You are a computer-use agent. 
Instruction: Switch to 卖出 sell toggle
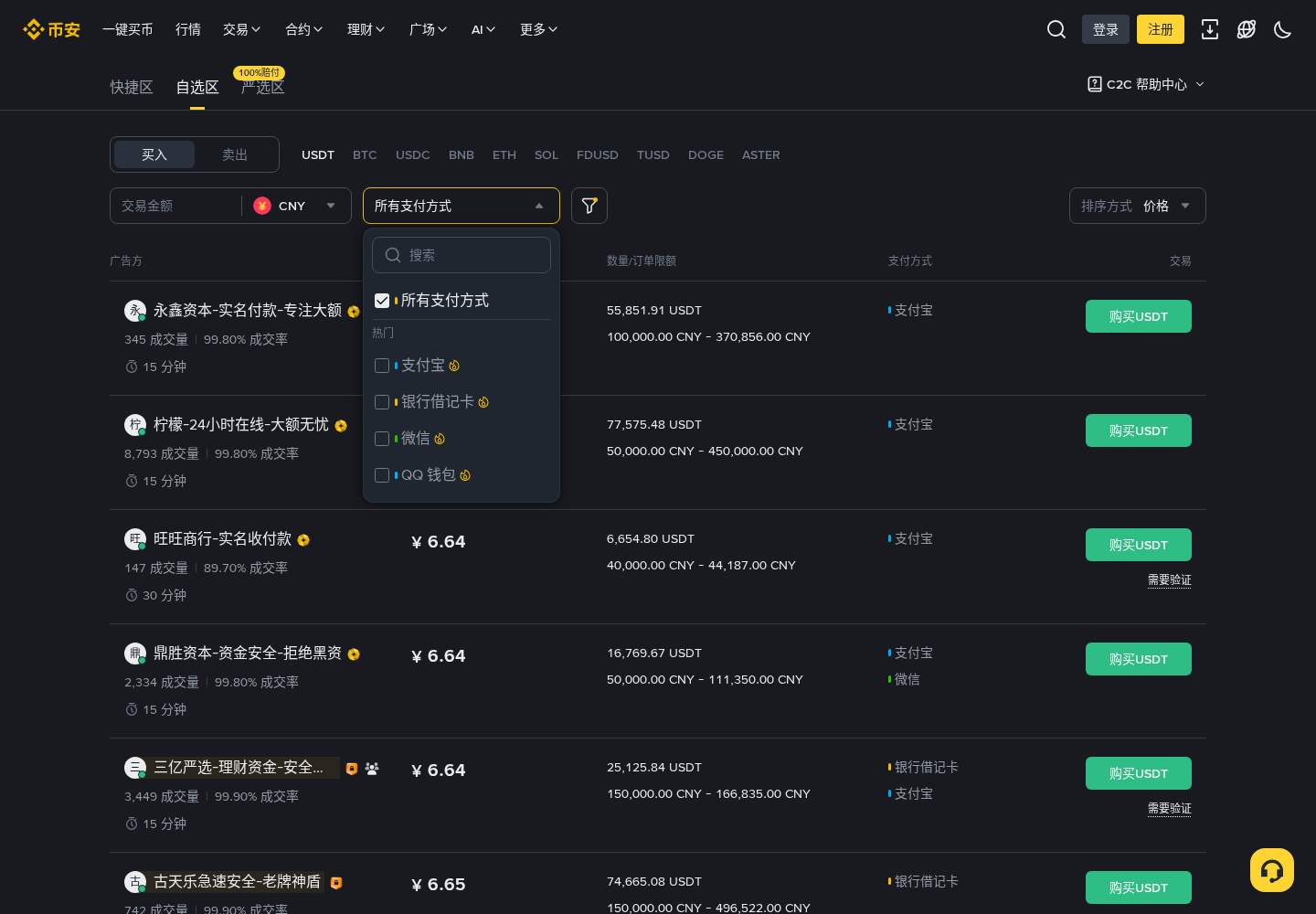(235, 154)
